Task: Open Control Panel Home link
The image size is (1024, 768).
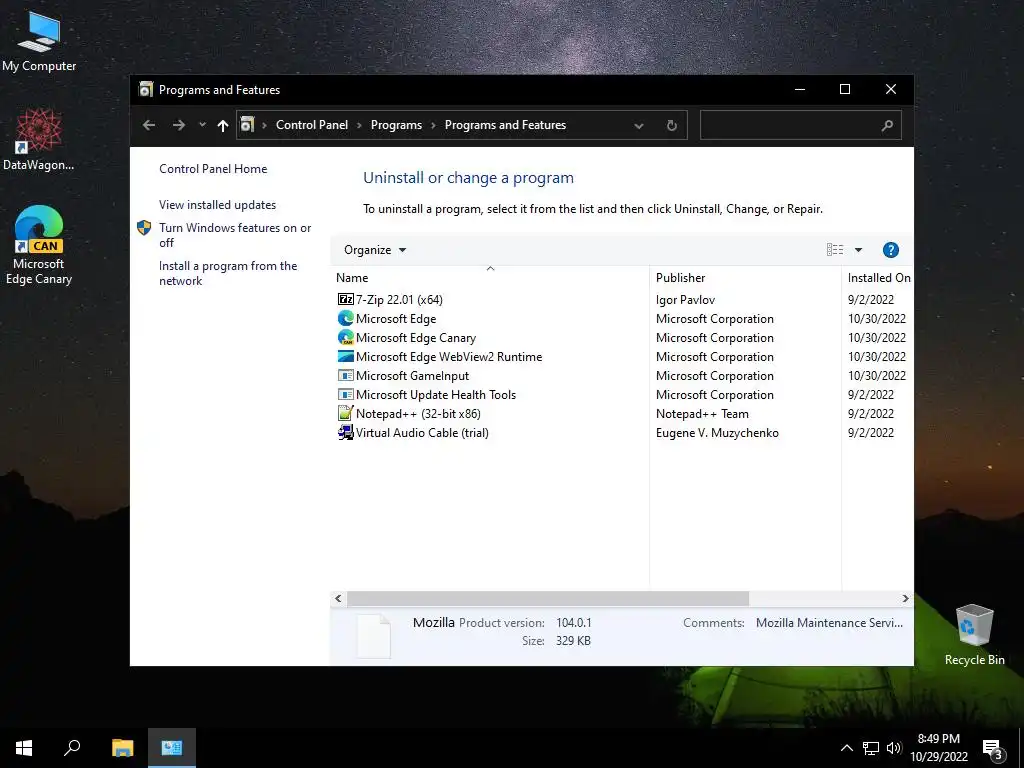Action: [213, 168]
